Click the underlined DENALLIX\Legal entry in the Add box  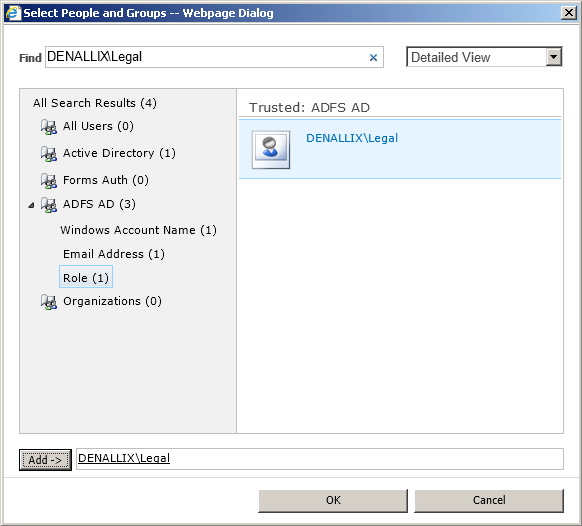coord(124,458)
